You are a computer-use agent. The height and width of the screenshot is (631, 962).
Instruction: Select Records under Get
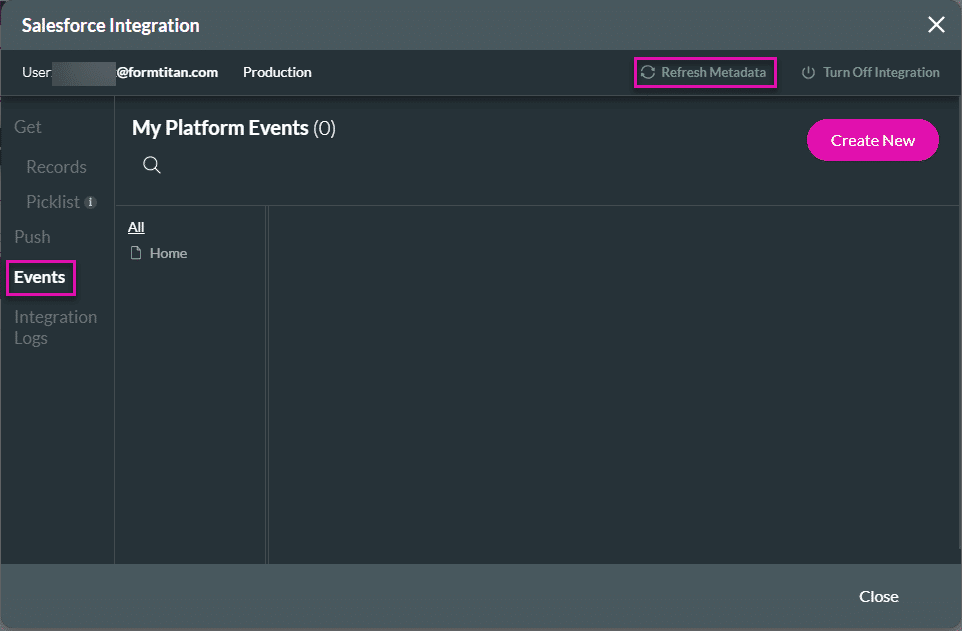click(x=56, y=166)
